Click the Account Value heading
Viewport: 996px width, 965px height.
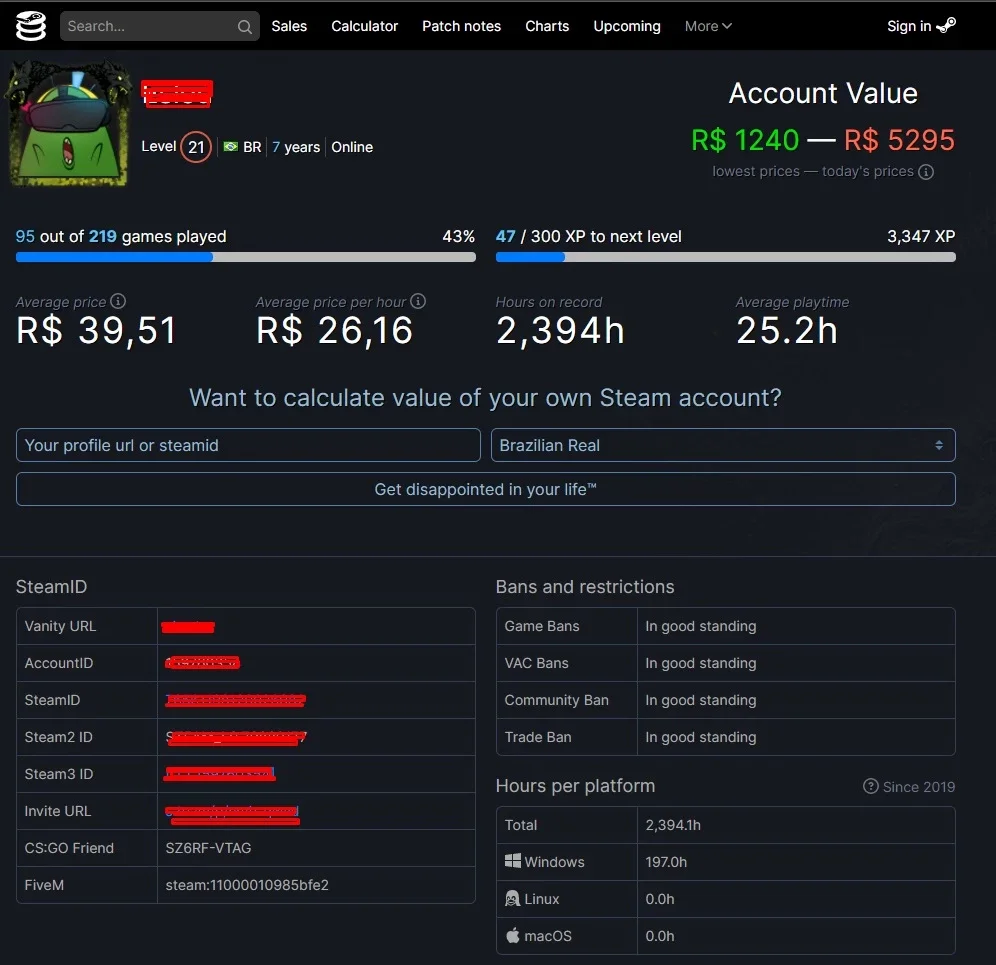pos(823,93)
